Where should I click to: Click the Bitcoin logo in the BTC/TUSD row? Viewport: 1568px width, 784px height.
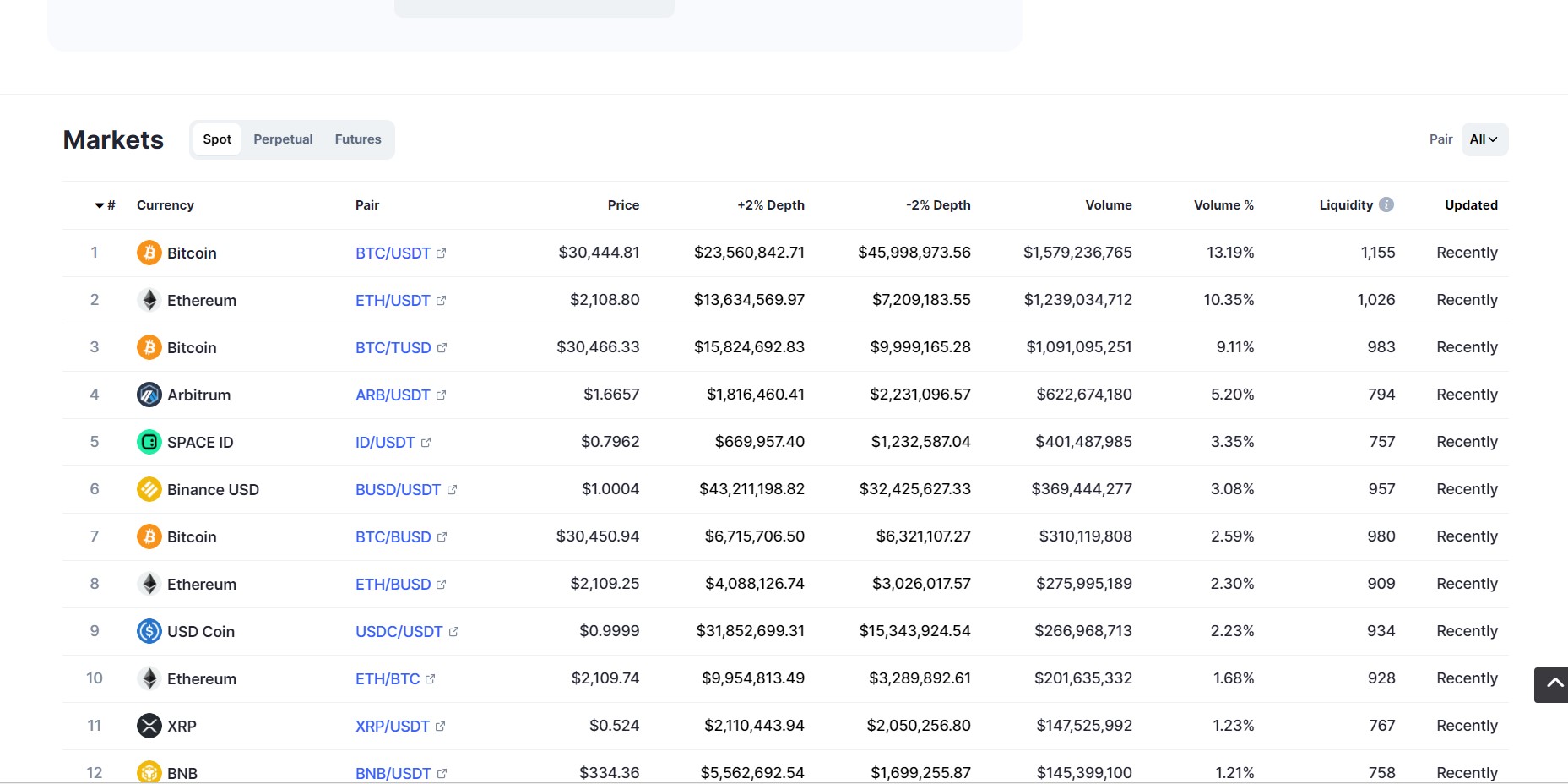coord(149,347)
